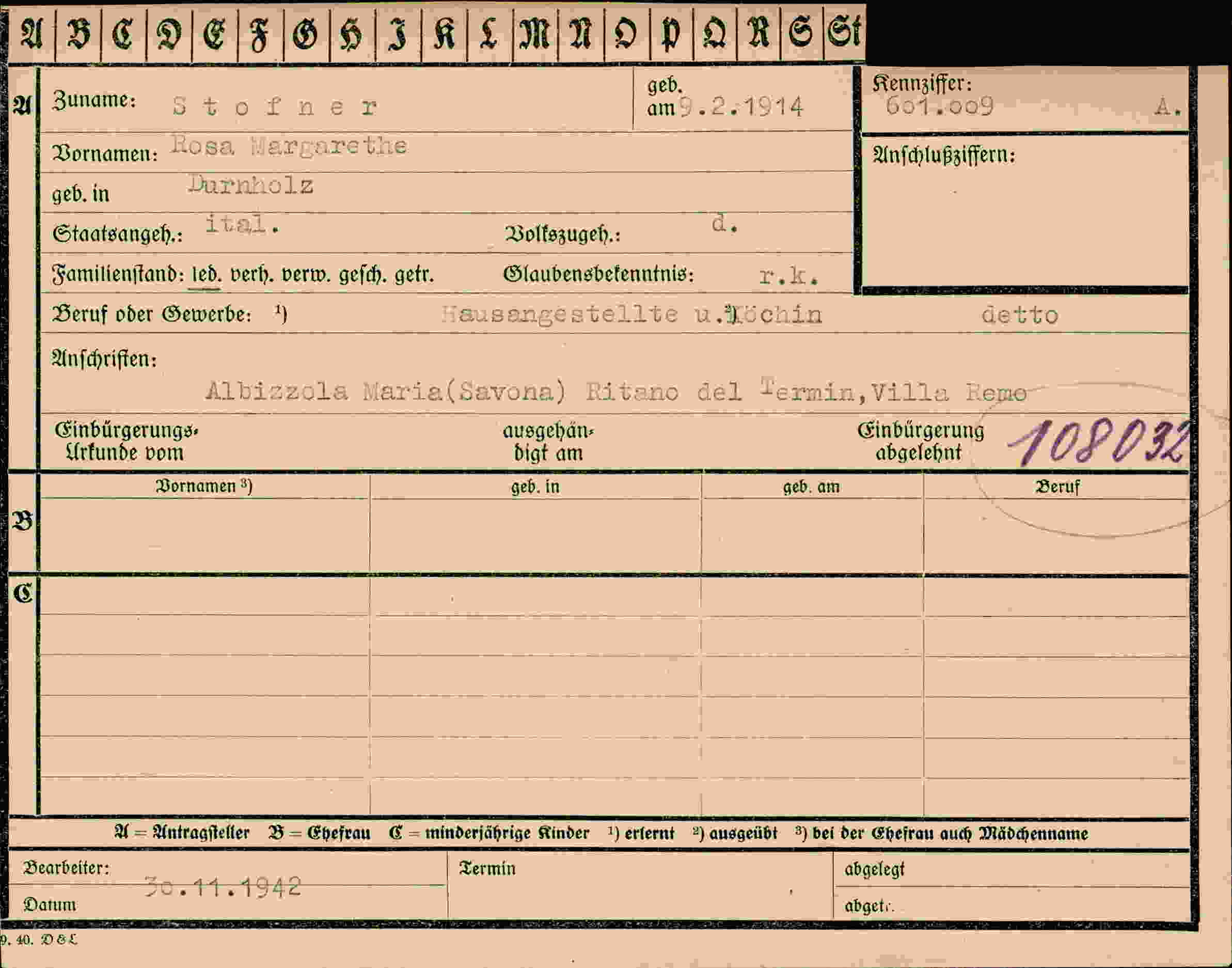This screenshot has height=968, width=1232.
Task: Select the index tab letter Q
Action: coord(715,33)
